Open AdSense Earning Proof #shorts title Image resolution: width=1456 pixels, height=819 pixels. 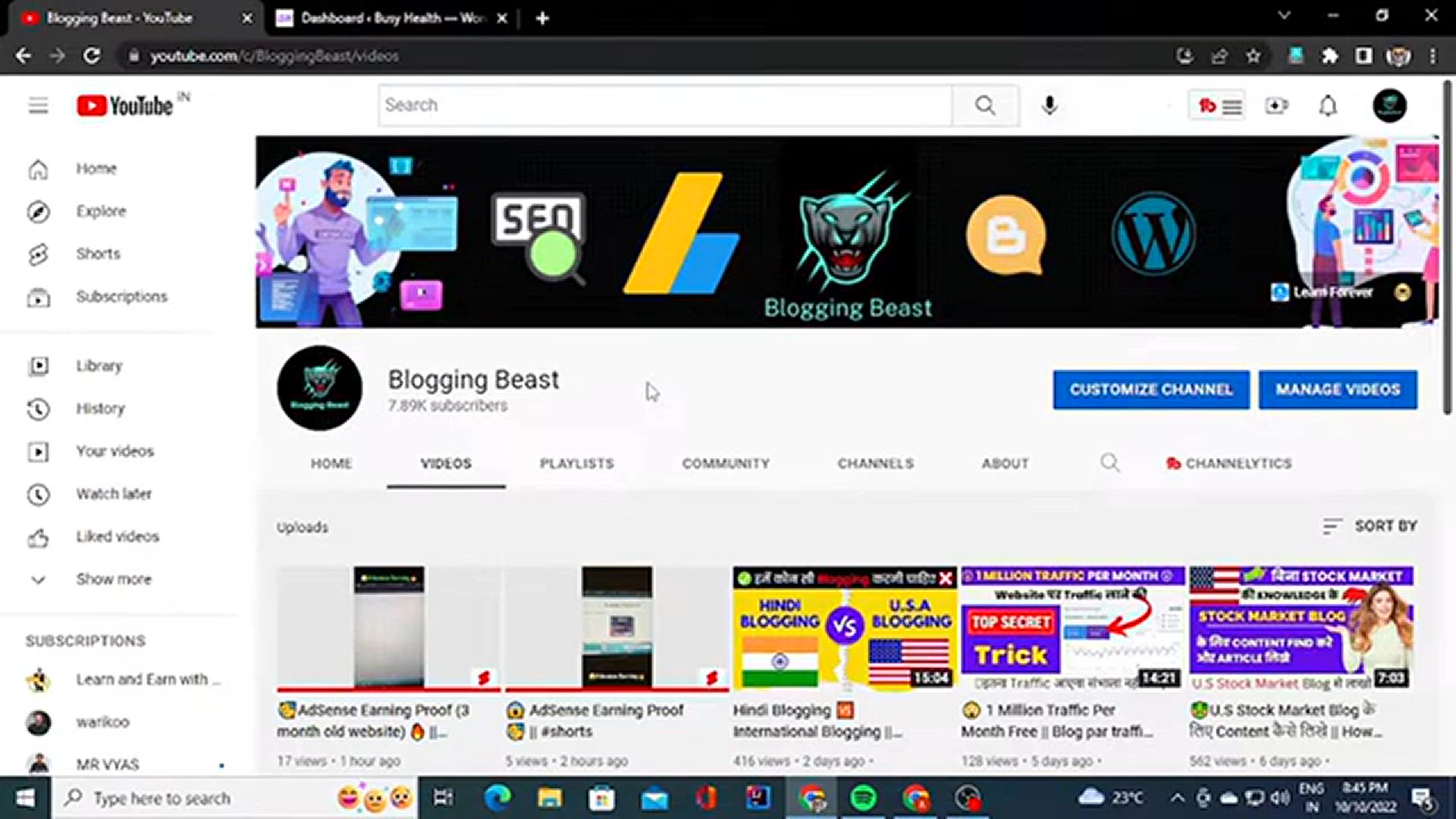(x=595, y=721)
